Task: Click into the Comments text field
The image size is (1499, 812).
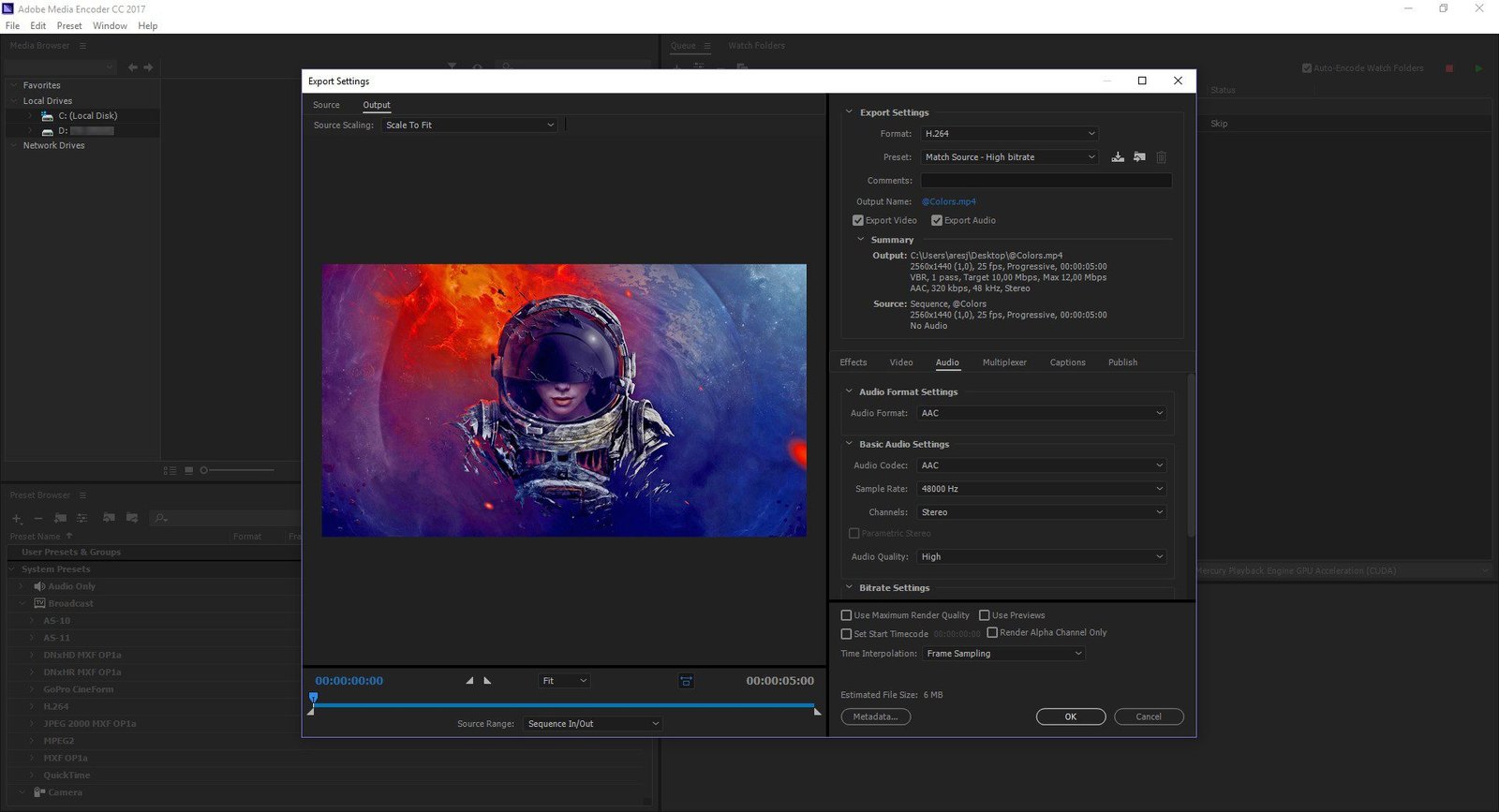Action: click(x=1046, y=181)
